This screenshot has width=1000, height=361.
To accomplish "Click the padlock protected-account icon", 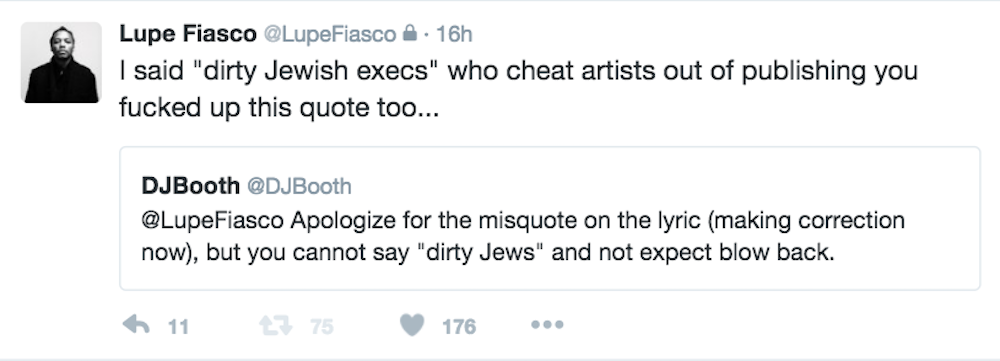I will pyautogui.click(x=410, y=33).
